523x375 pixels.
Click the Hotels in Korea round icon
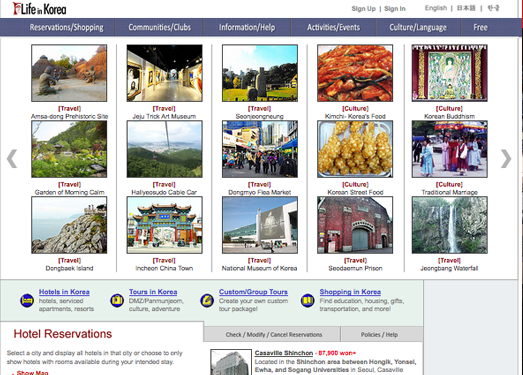[x=27, y=300]
